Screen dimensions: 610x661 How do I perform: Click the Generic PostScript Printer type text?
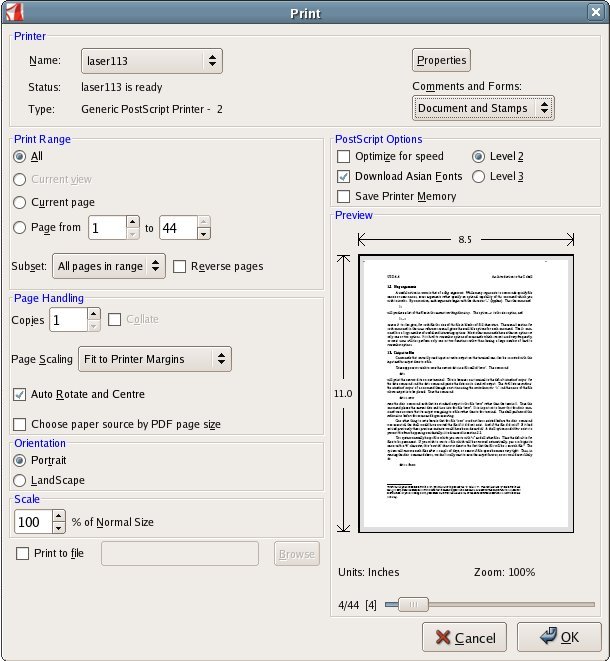coord(152,110)
